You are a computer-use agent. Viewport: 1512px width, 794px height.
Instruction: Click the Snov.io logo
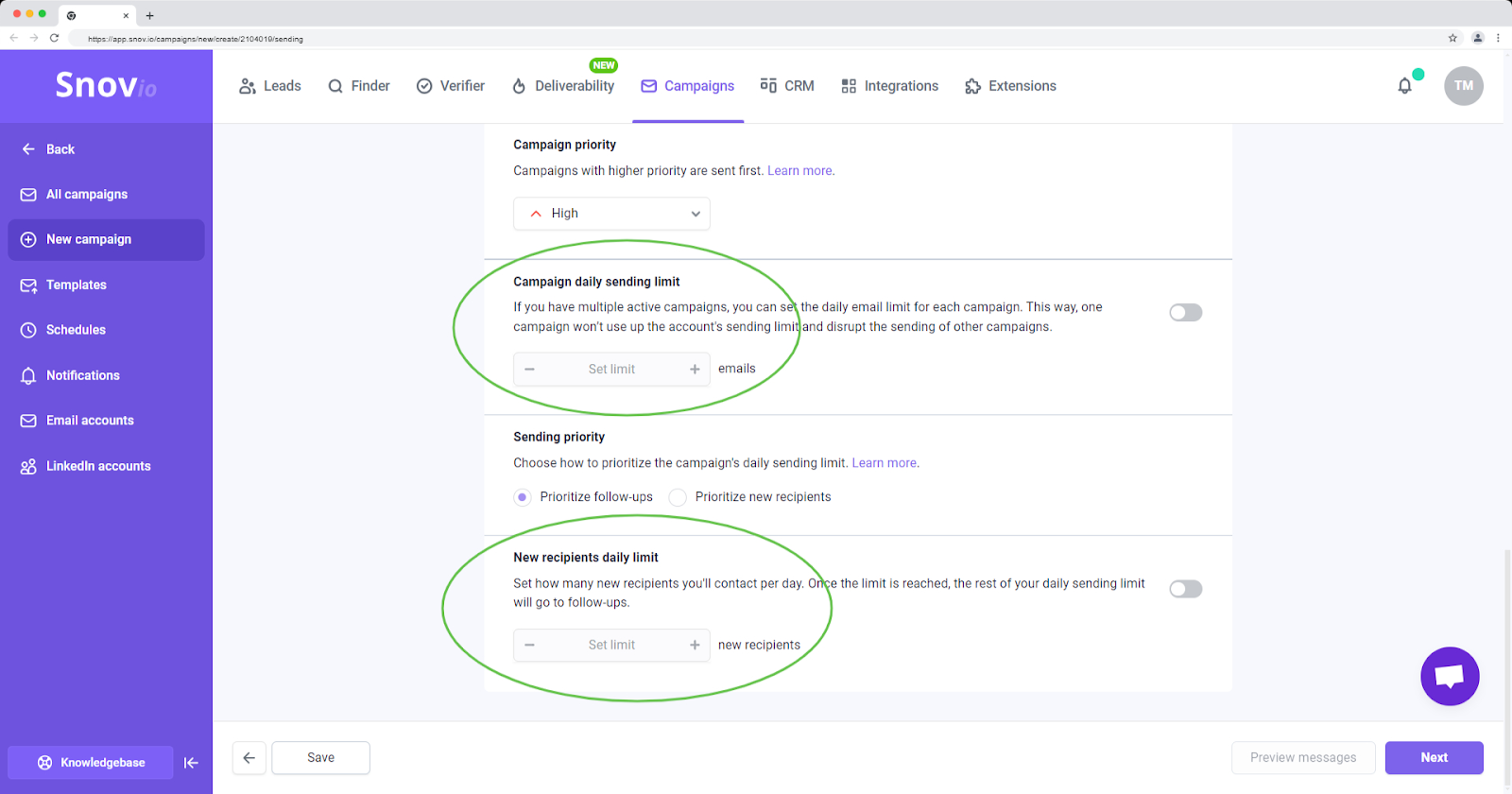tap(106, 85)
